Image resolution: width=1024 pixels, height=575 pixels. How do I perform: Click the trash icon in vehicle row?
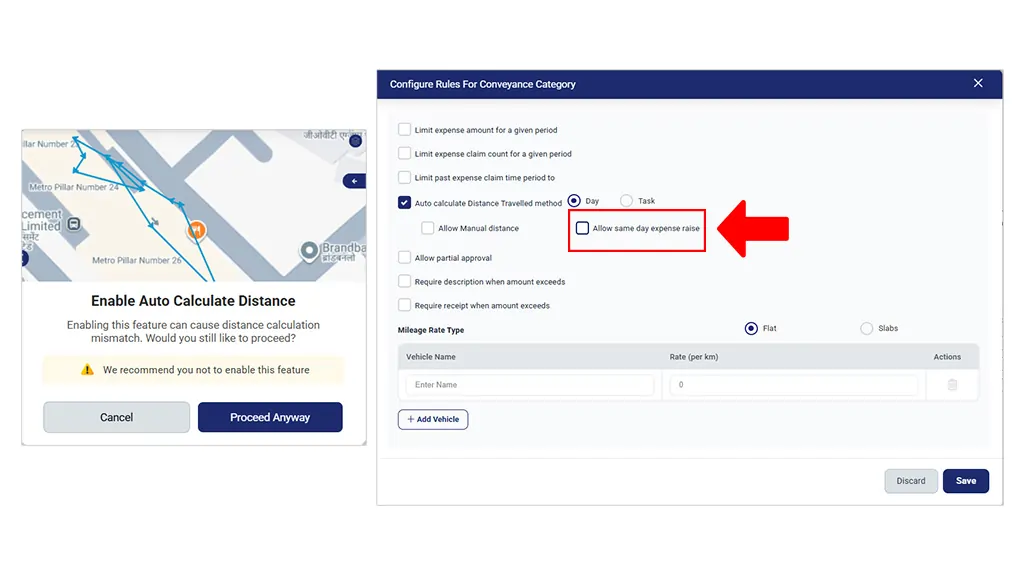(x=952, y=385)
